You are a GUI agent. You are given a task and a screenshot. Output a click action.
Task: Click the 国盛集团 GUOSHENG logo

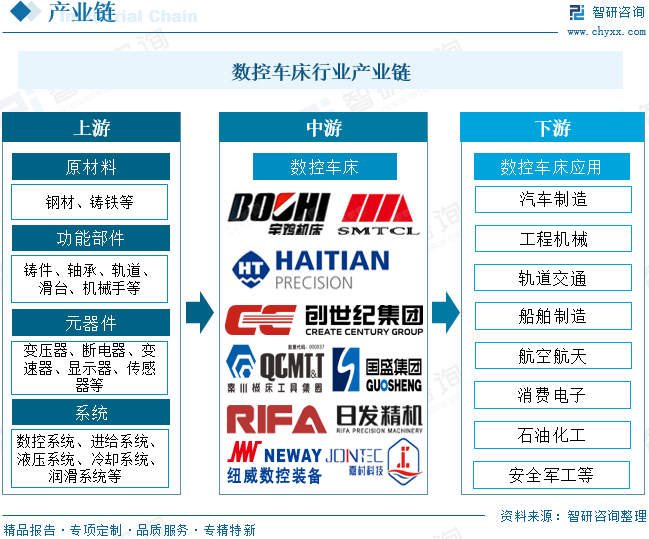tap(377, 370)
